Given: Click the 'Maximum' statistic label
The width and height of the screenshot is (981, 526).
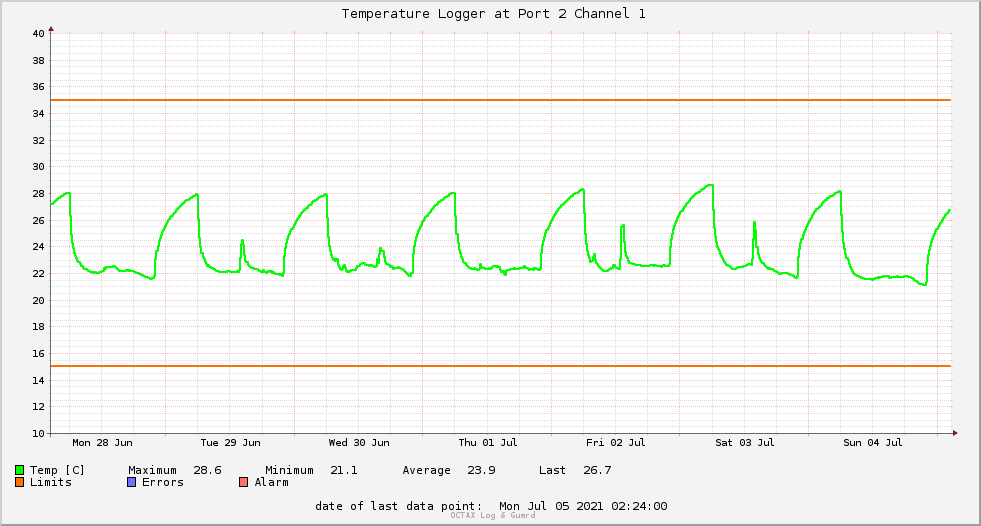Looking at the screenshot, I should tap(152, 470).
